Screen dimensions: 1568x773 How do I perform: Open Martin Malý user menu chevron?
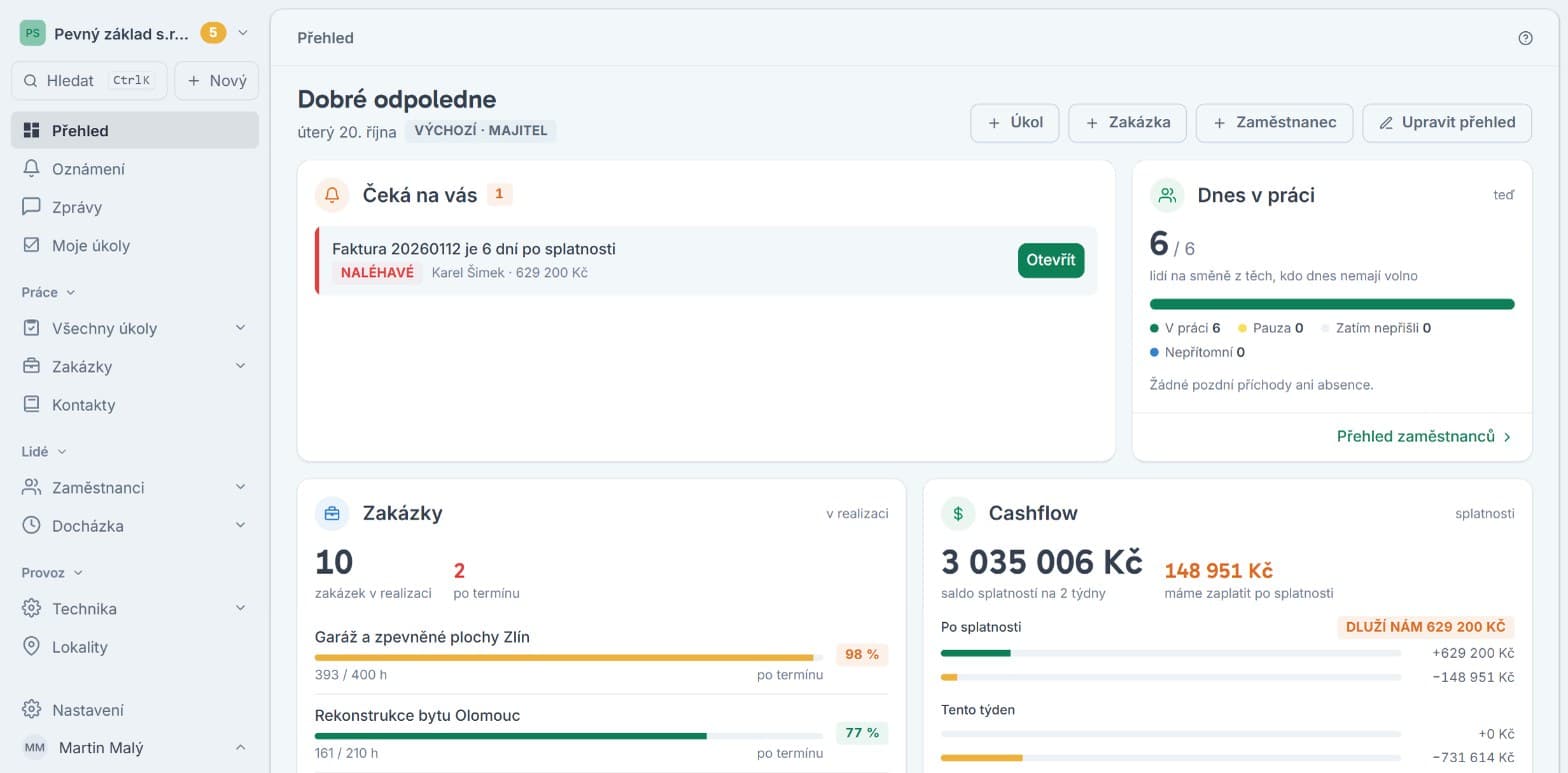[240, 748]
